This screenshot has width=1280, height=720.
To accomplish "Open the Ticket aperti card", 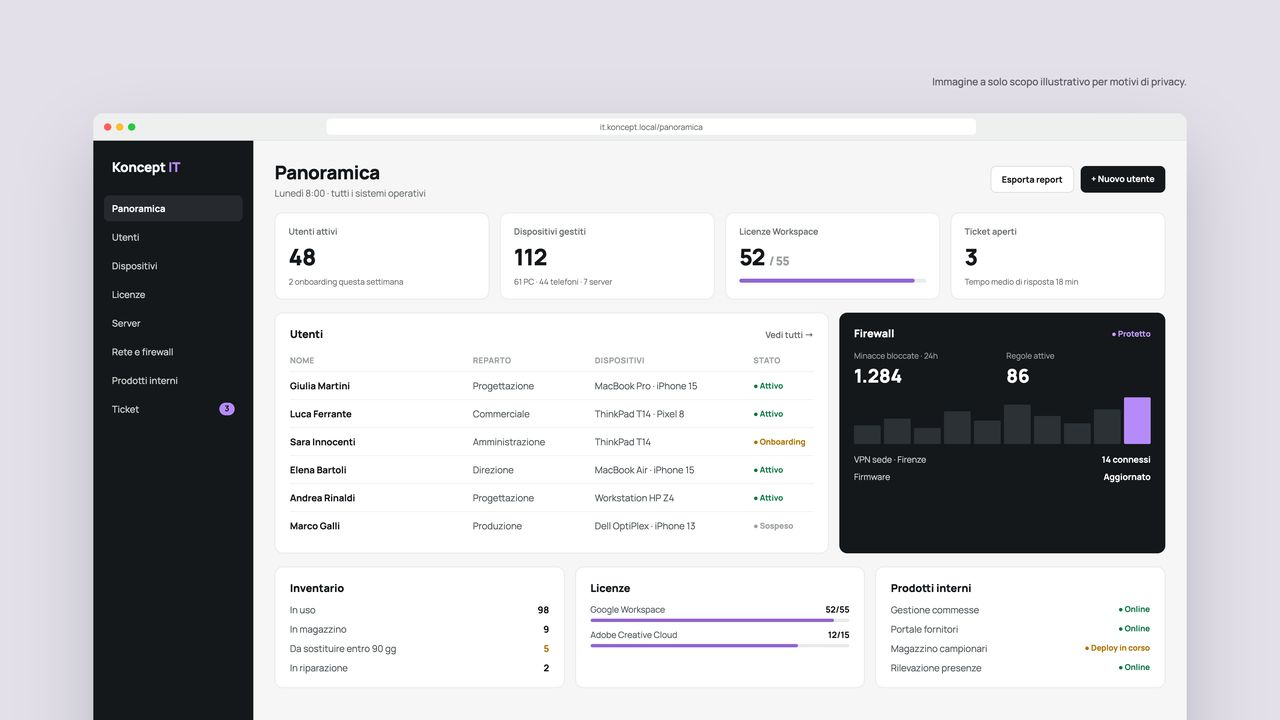I will pyautogui.click(x=1058, y=256).
